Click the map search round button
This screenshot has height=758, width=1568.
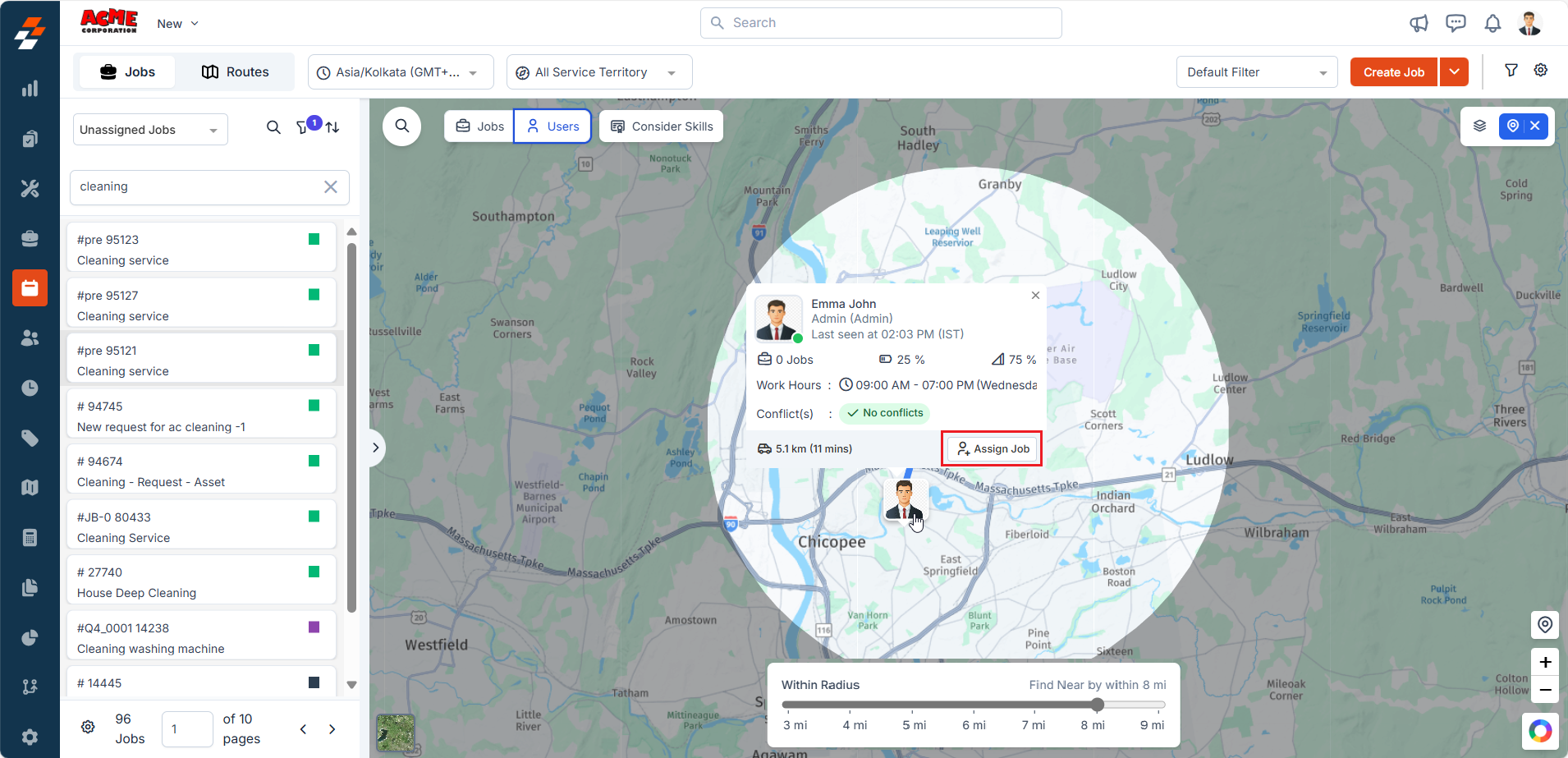[x=401, y=126]
